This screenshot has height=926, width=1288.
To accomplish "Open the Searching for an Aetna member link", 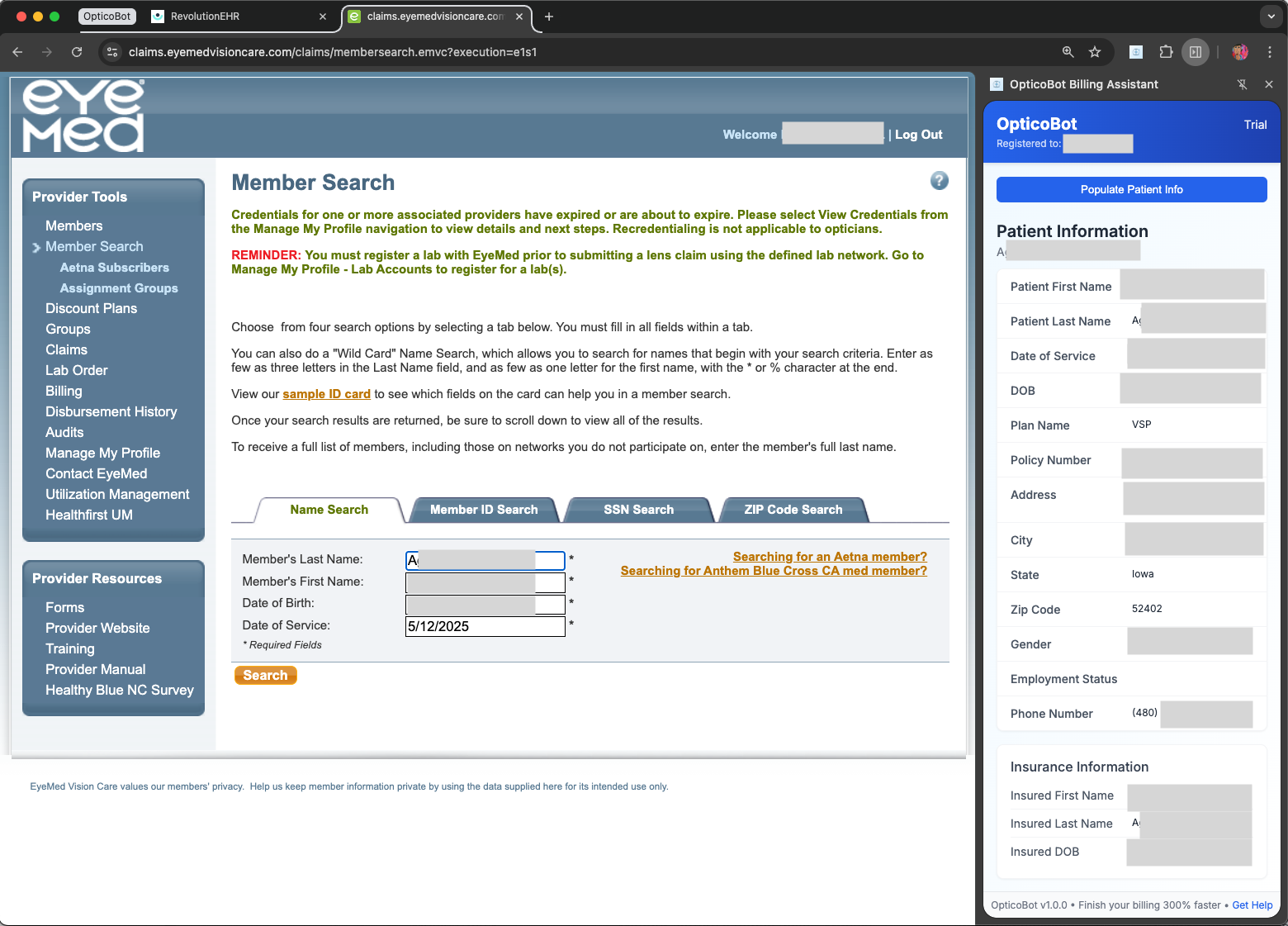I will coord(829,557).
